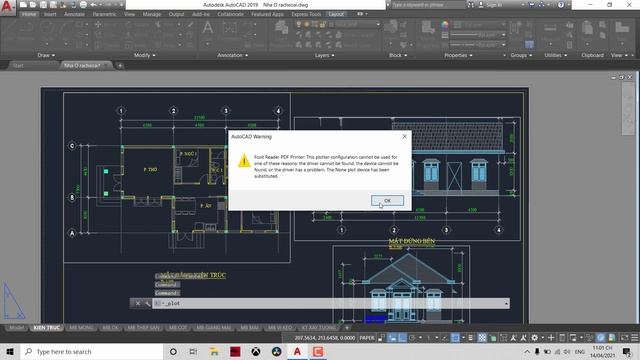Screen dimensions: 640x360
Task: Switch to the Model layout tab
Action: tap(16, 328)
